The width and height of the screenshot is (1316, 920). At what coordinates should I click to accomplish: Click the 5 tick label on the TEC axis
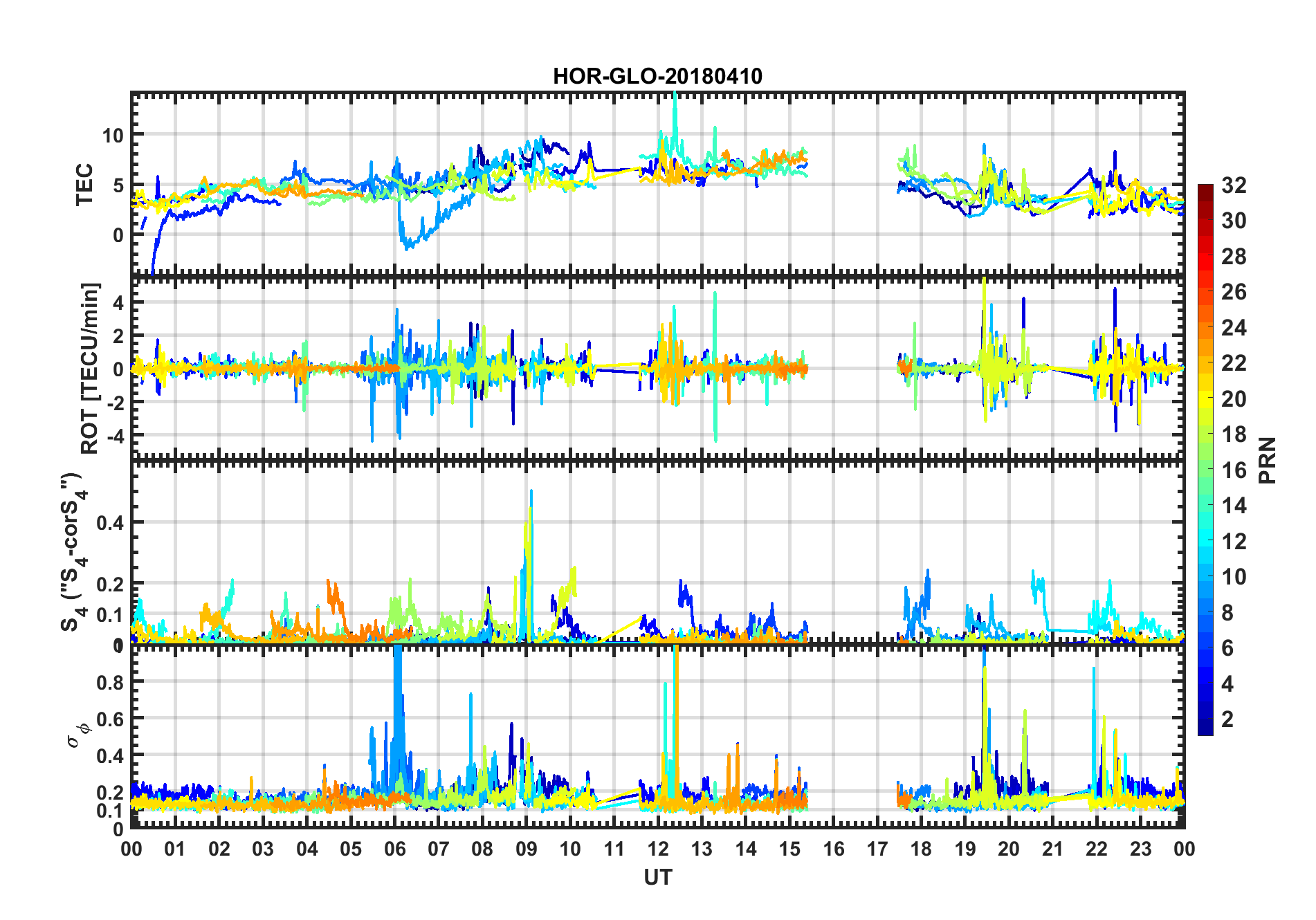click(x=118, y=185)
